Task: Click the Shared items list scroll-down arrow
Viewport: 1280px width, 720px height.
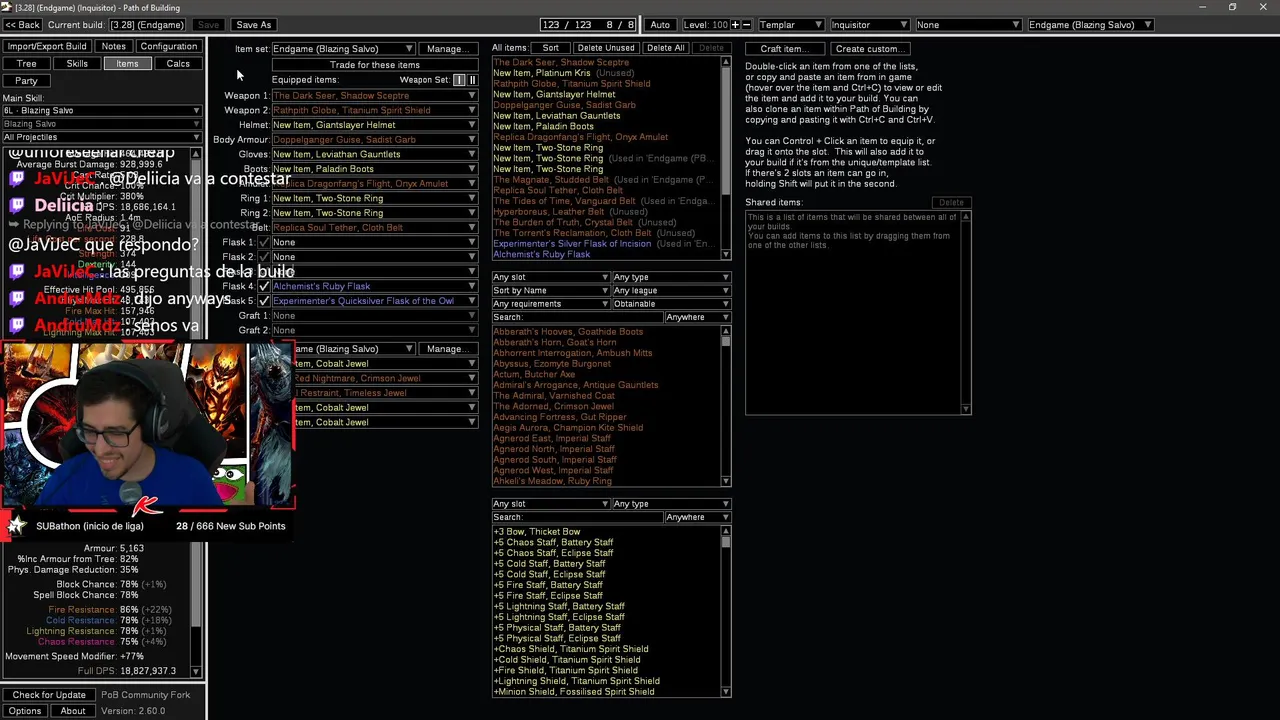Action: pos(966,408)
